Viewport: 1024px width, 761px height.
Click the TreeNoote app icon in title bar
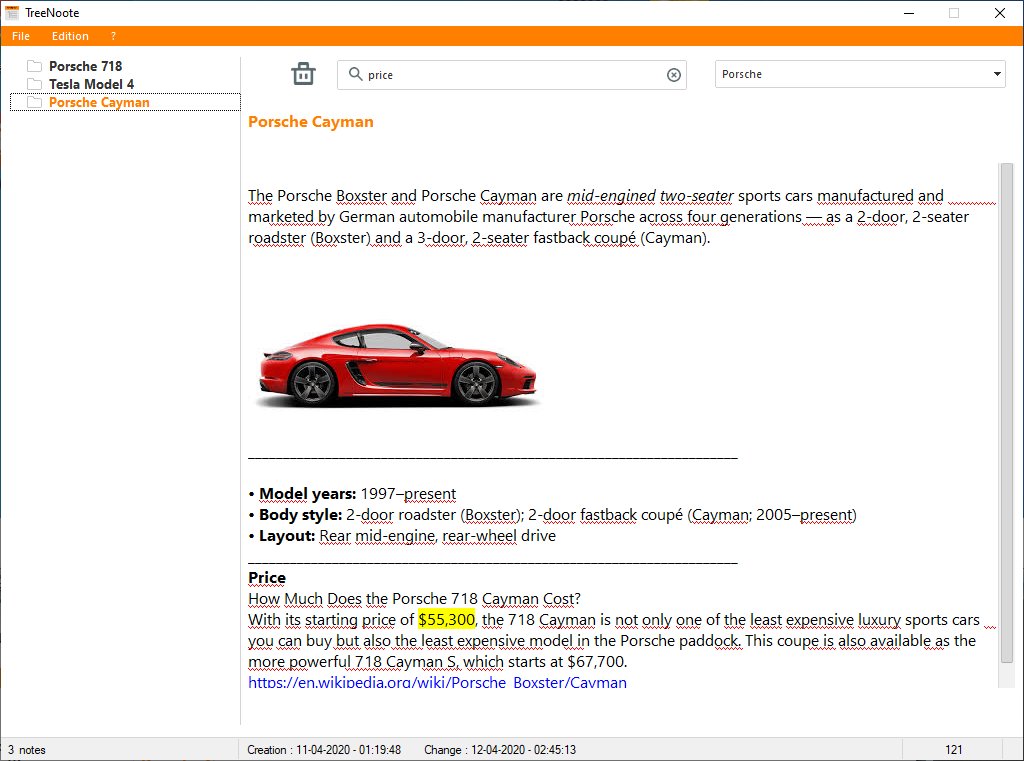12,12
